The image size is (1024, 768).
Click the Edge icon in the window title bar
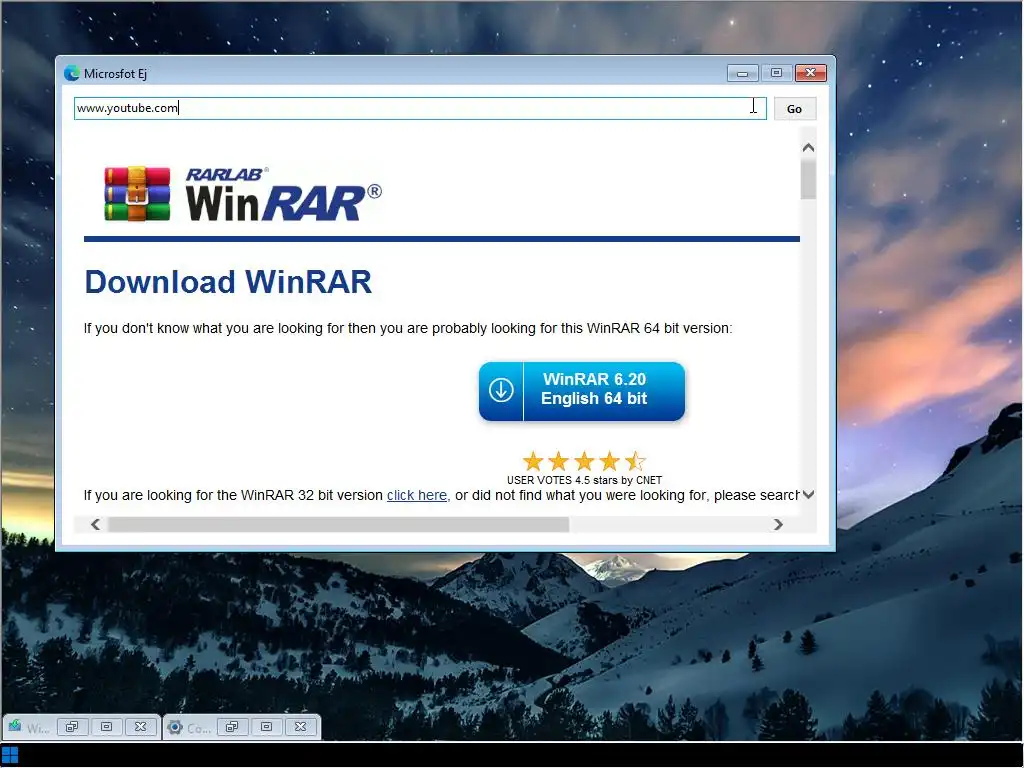(72, 73)
